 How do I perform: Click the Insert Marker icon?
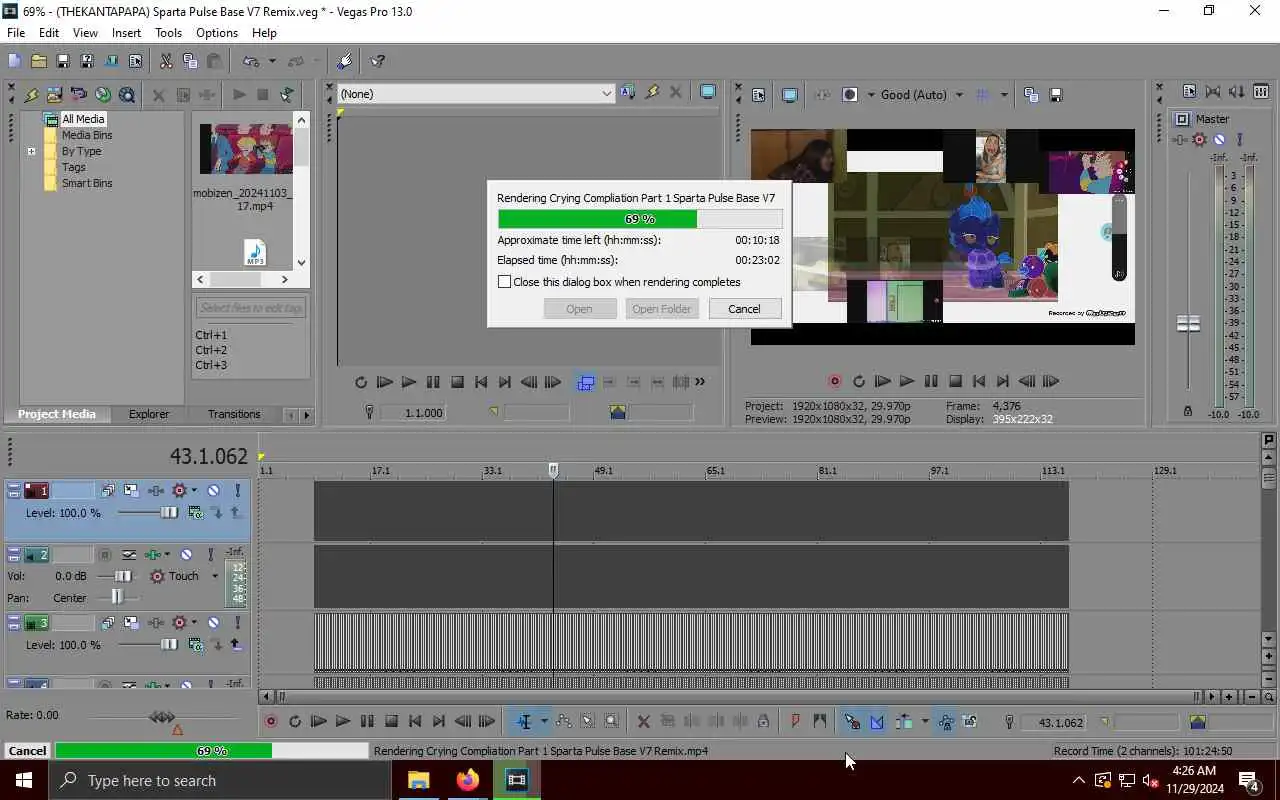pos(796,721)
